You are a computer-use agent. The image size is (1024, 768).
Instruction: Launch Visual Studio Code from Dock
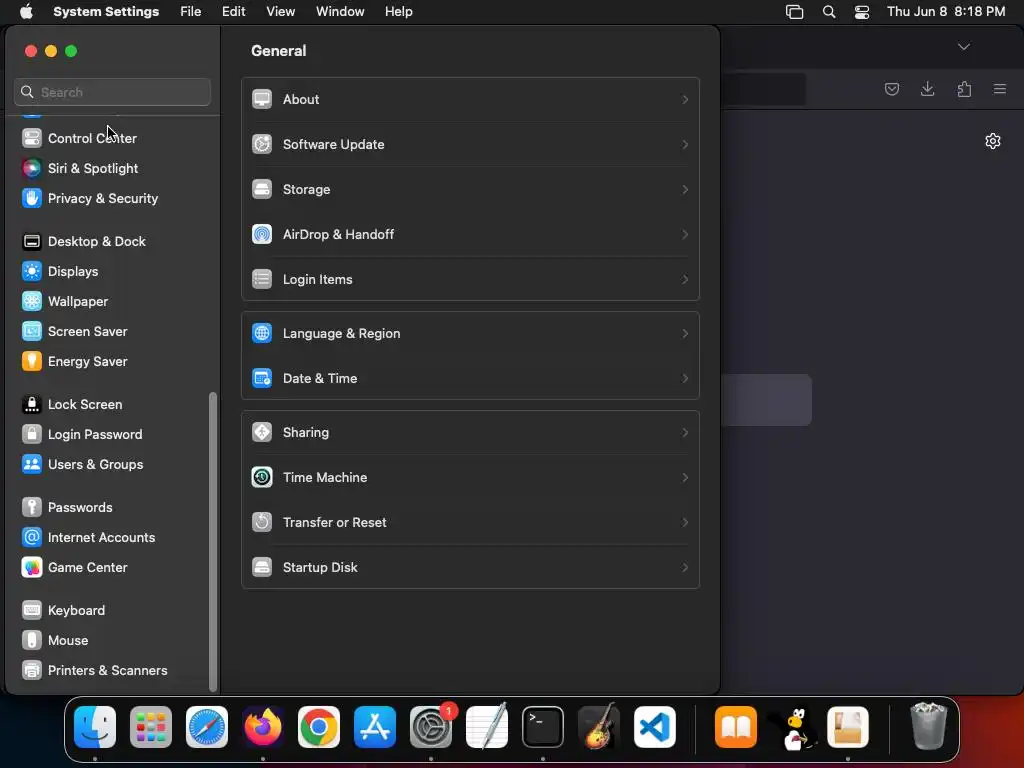coord(654,728)
